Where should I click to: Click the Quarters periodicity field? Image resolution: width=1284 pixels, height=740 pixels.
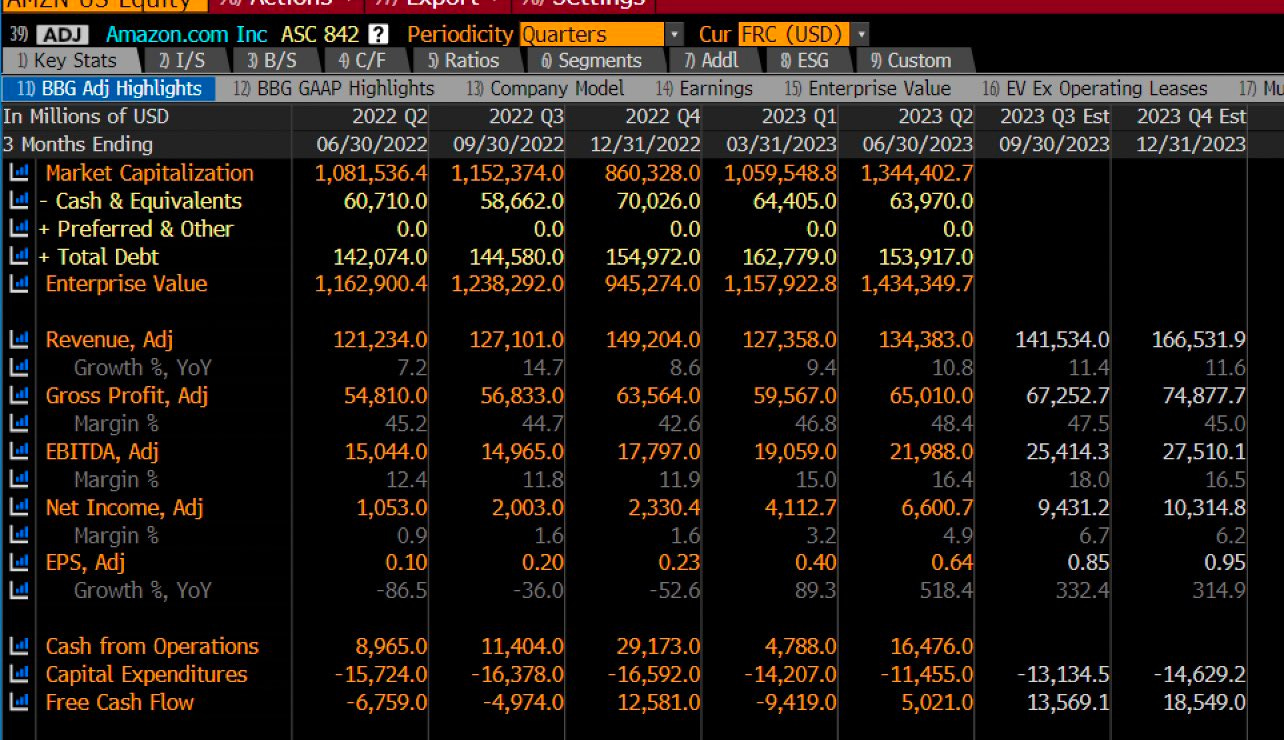(592, 34)
